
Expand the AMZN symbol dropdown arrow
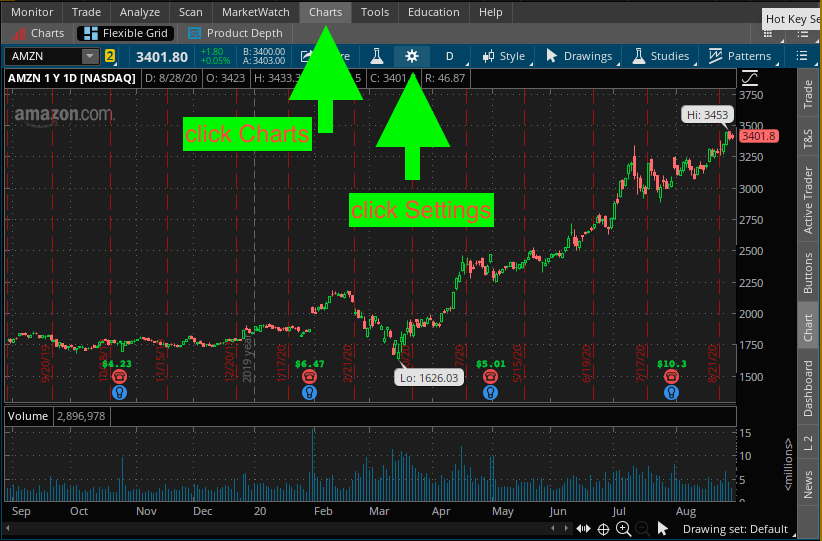90,56
